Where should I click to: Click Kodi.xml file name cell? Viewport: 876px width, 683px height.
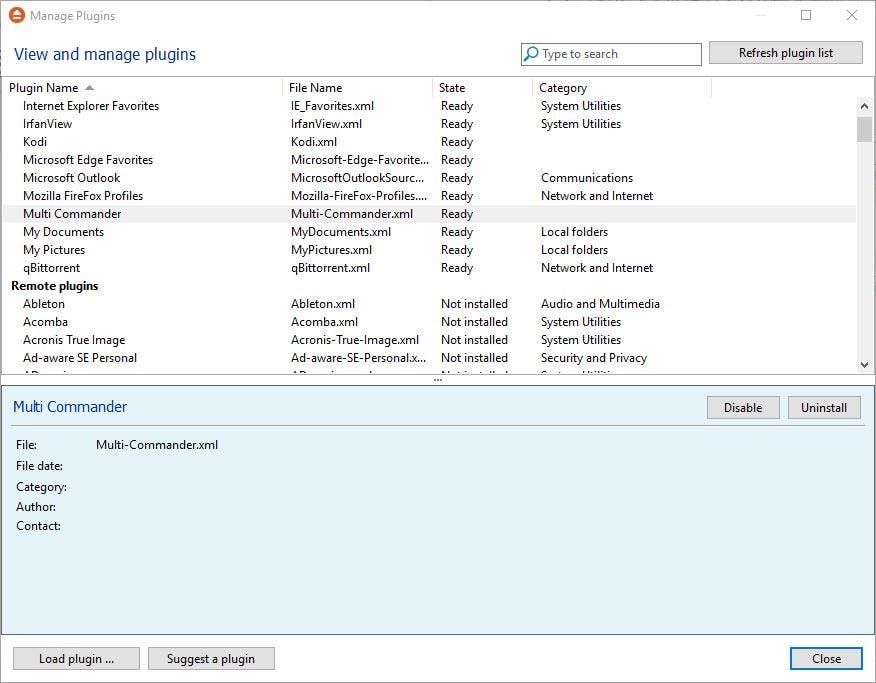coord(314,142)
